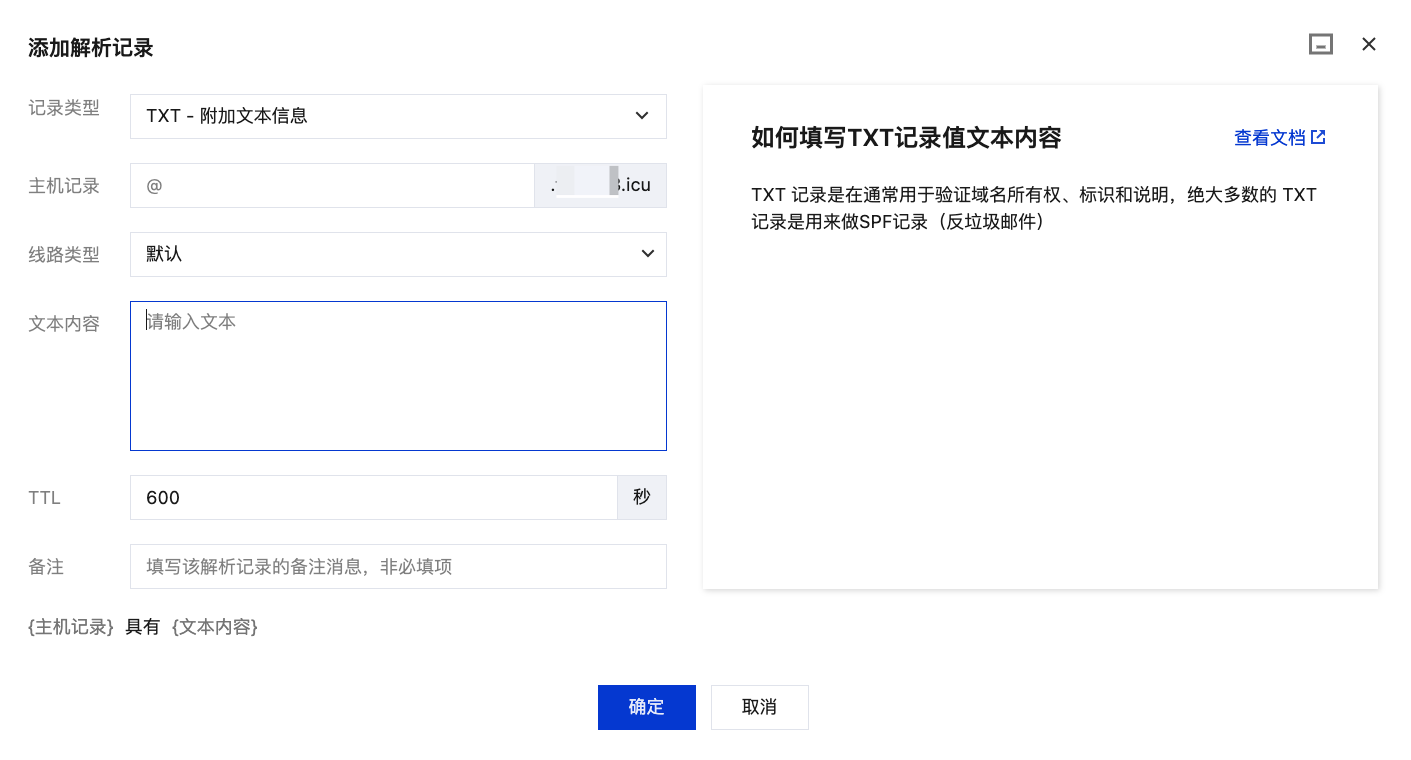Click the 如何填写TXT记录值文本内容 heading

pos(906,138)
